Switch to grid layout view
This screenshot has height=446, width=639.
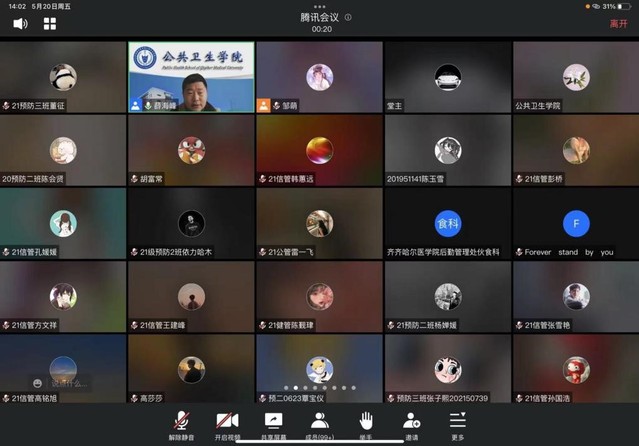[x=50, y=23]
